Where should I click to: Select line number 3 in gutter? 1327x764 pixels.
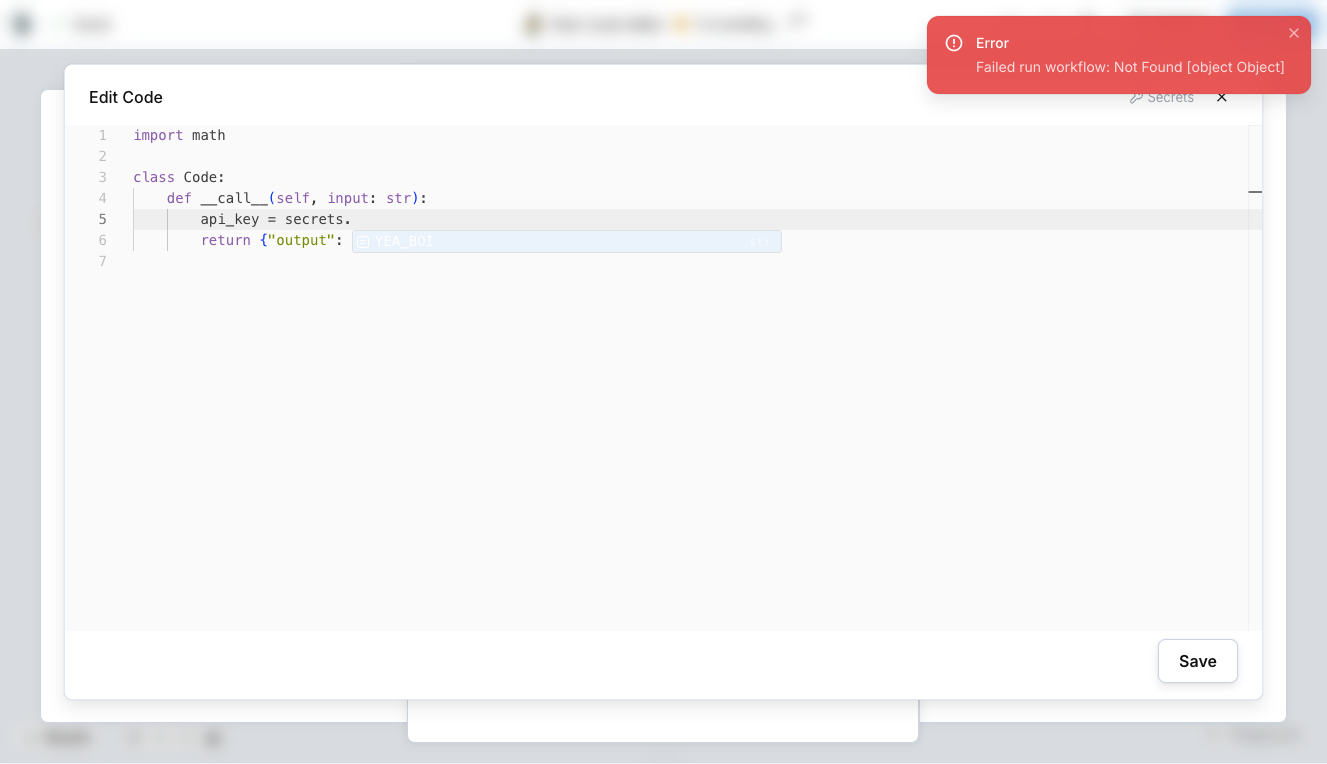click(102, 177)
